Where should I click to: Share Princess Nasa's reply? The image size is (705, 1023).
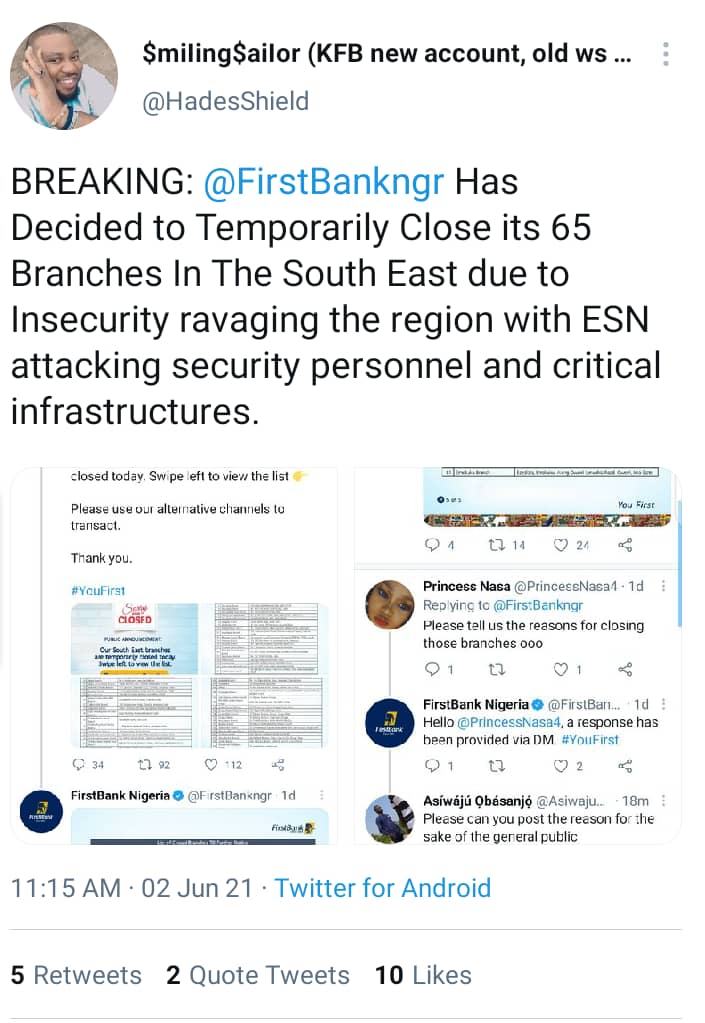[625, 669]
